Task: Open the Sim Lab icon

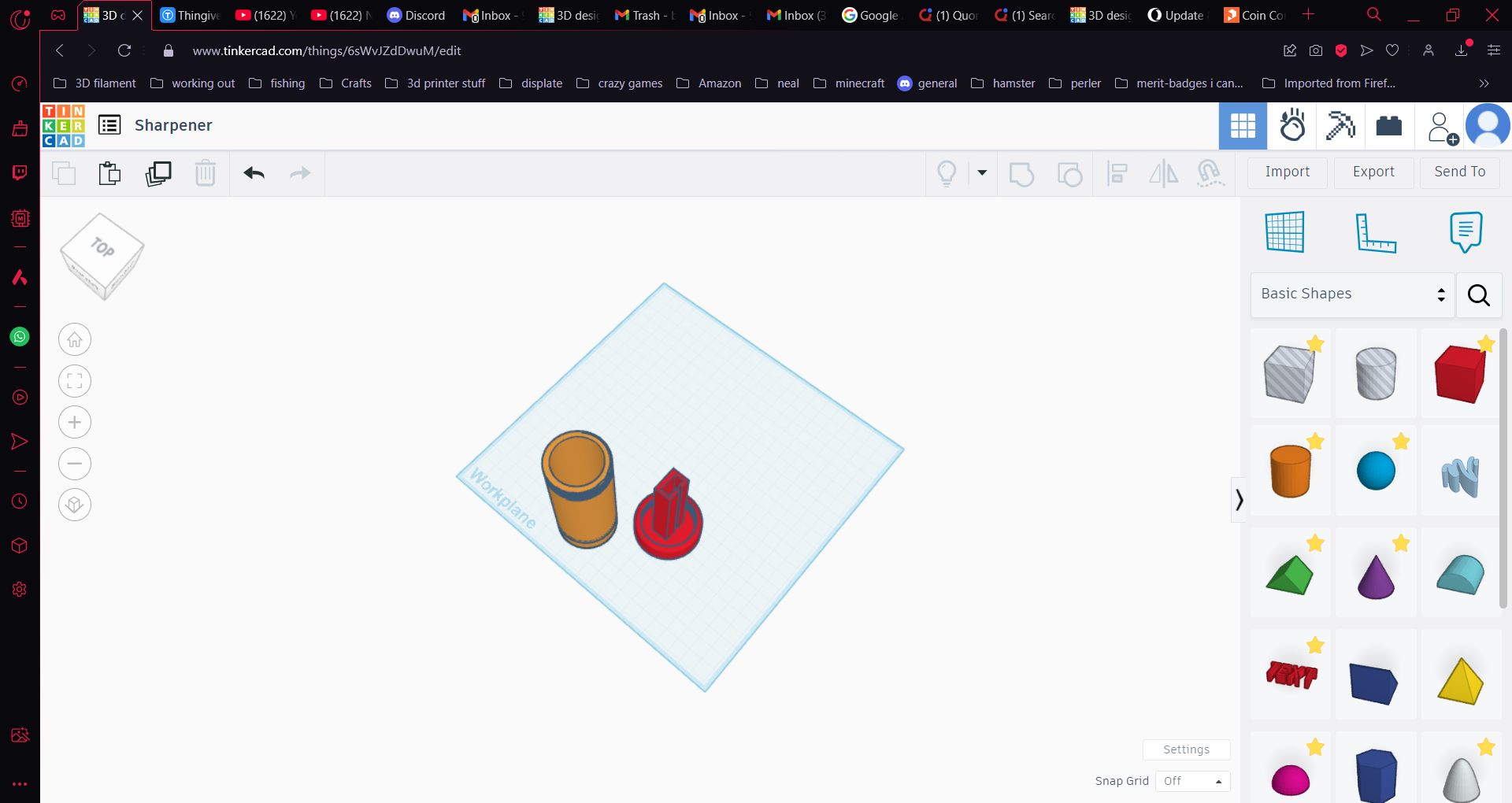Action: click(1291, 126)
